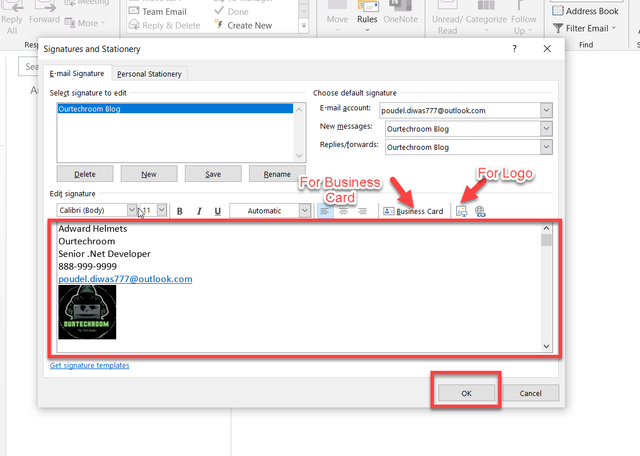Click the Delete signature button
The height and width of the screenshot is (456, 640).
[85, 174]
